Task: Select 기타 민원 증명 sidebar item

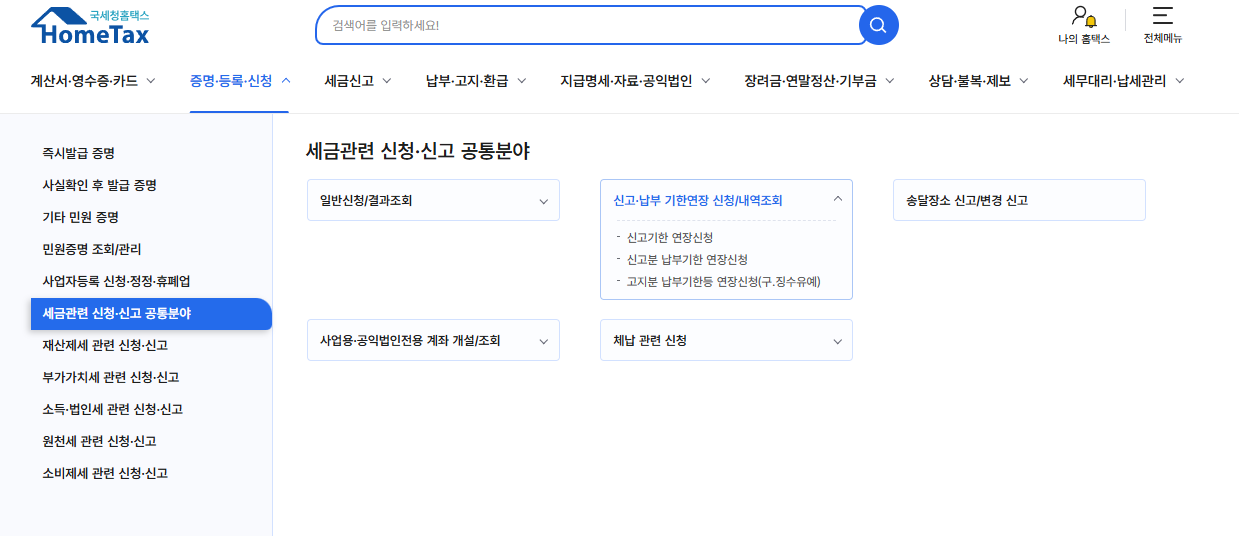Action: tap(80, 217)
